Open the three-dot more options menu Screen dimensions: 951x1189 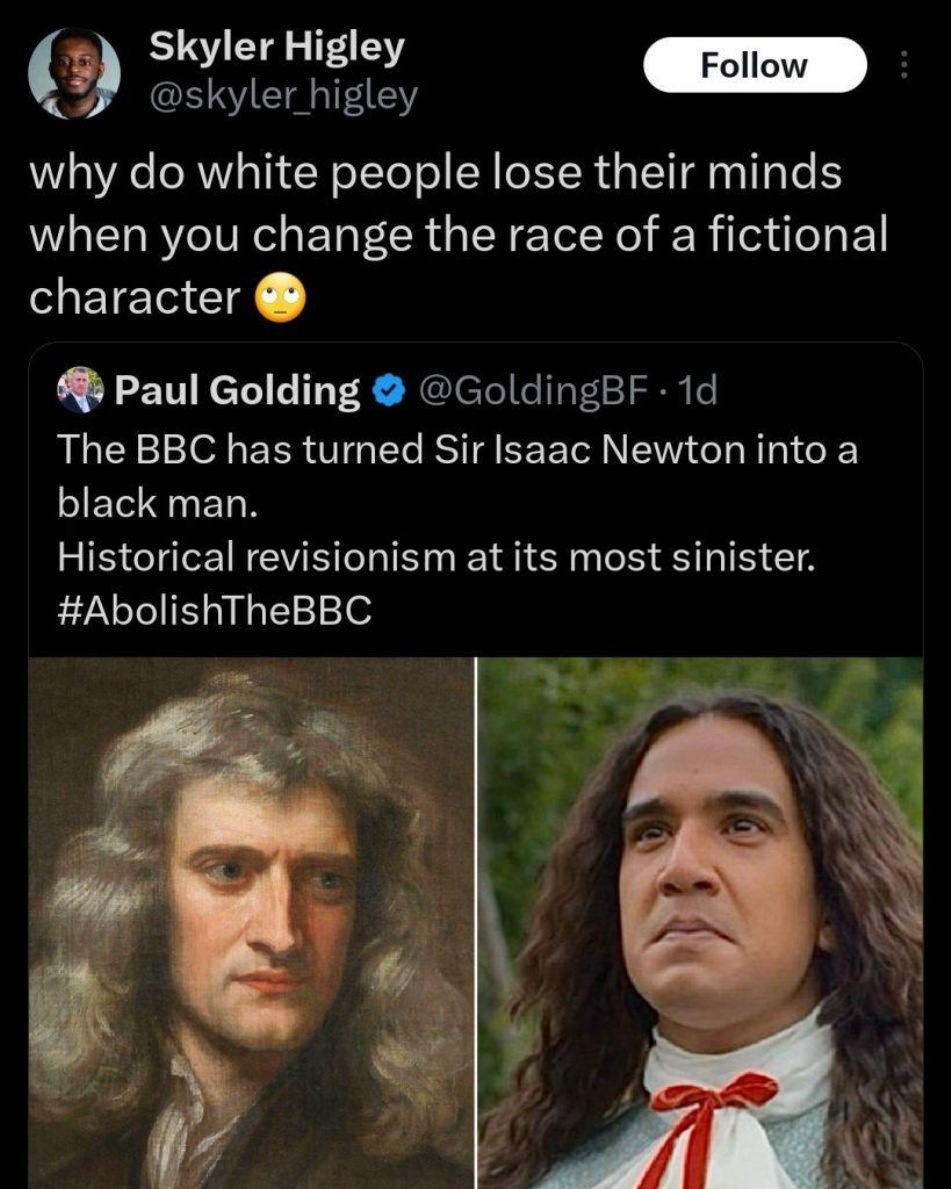point(902,65)
